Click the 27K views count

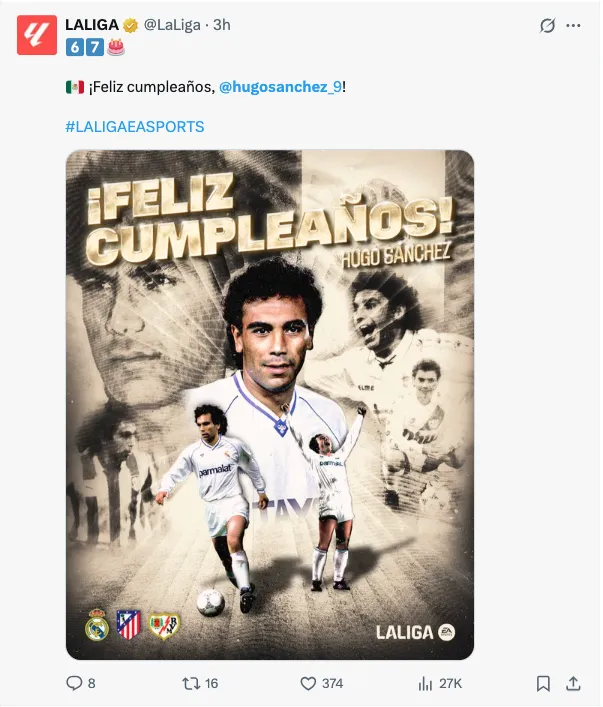[450, 684]
